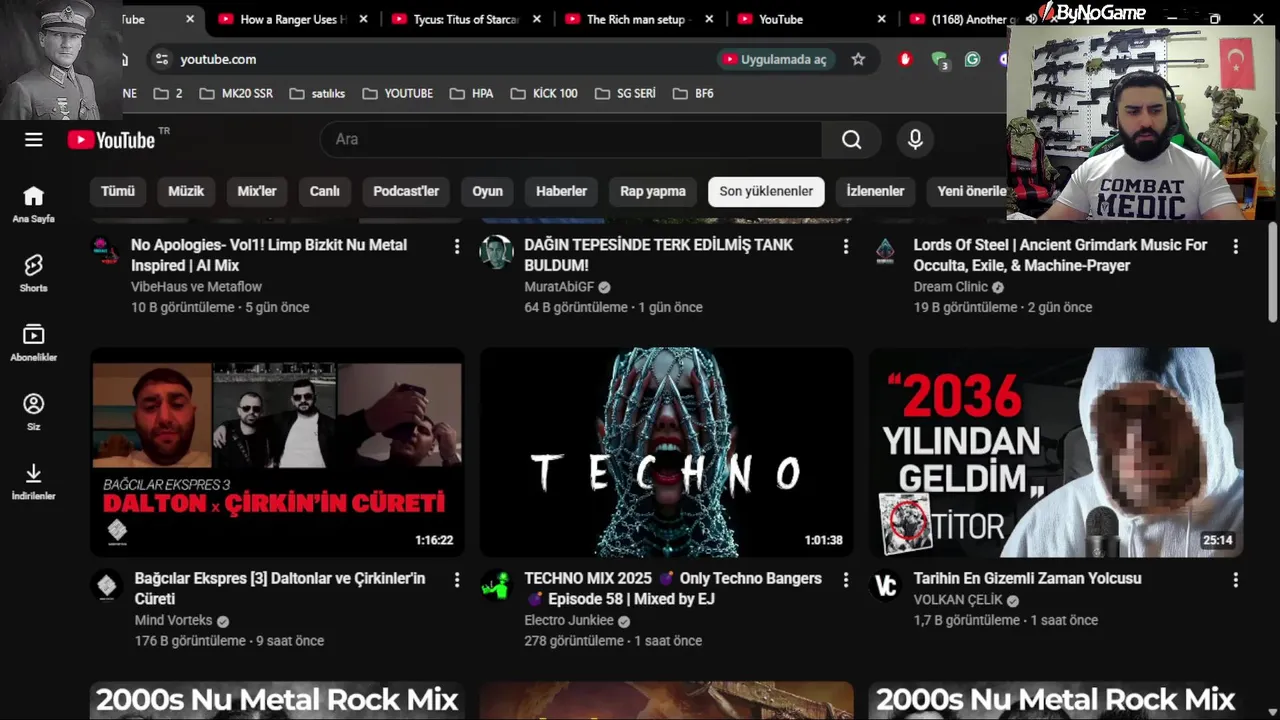This screenshot has width=1280, height=720.
Task: Select the Mix'ler filter chip
Action: coord(257,191)
